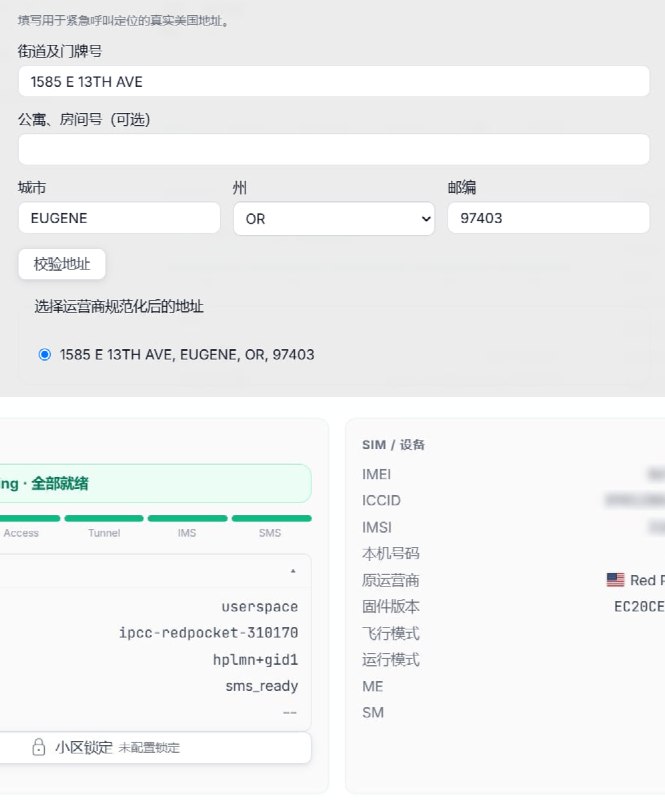Click the street address field 1585 E 13TH AVE

pyautogui.click(x=334, y=81)
